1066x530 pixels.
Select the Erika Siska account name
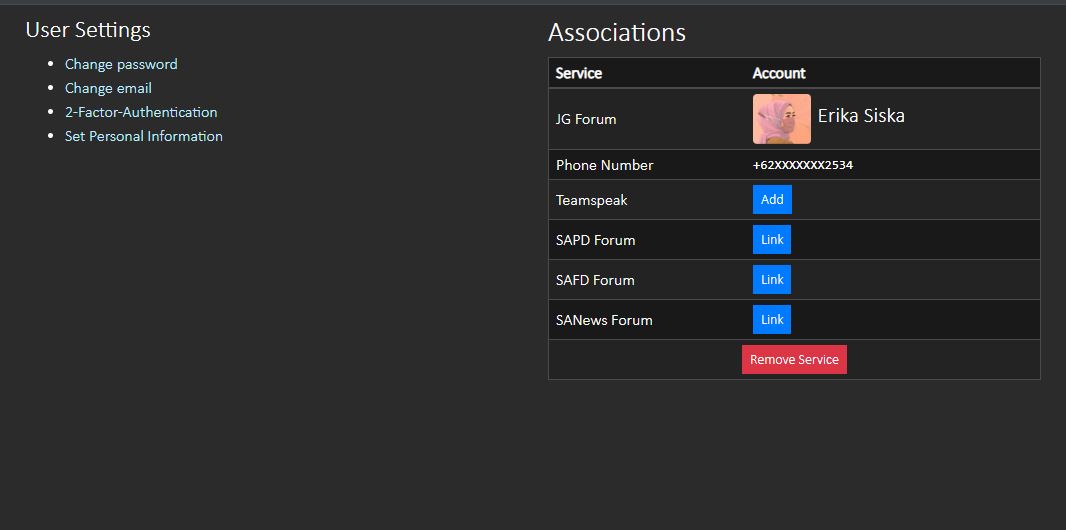click(861, 116)
